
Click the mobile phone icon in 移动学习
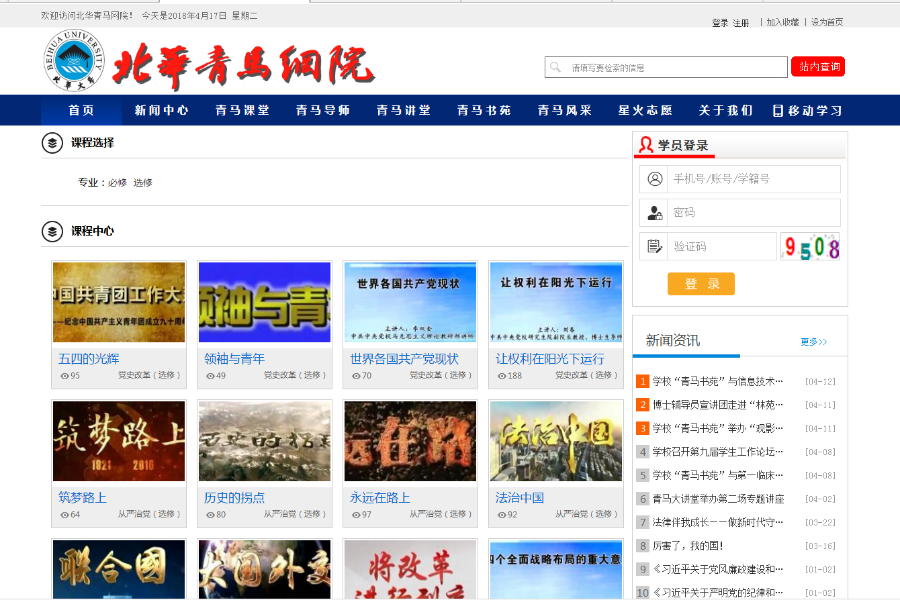(x=778, y=111)
